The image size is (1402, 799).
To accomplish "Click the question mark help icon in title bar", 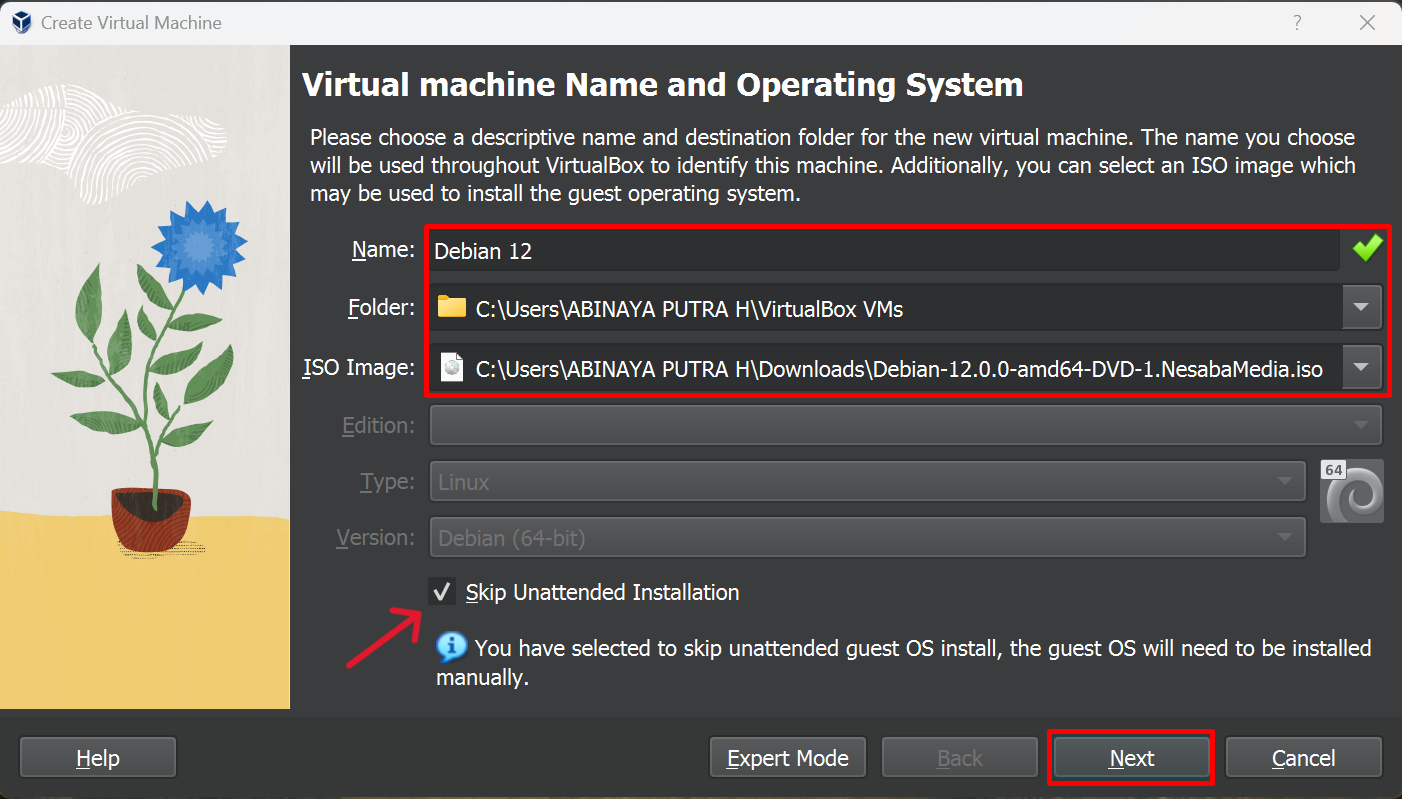I will [x=1297, y=22].
